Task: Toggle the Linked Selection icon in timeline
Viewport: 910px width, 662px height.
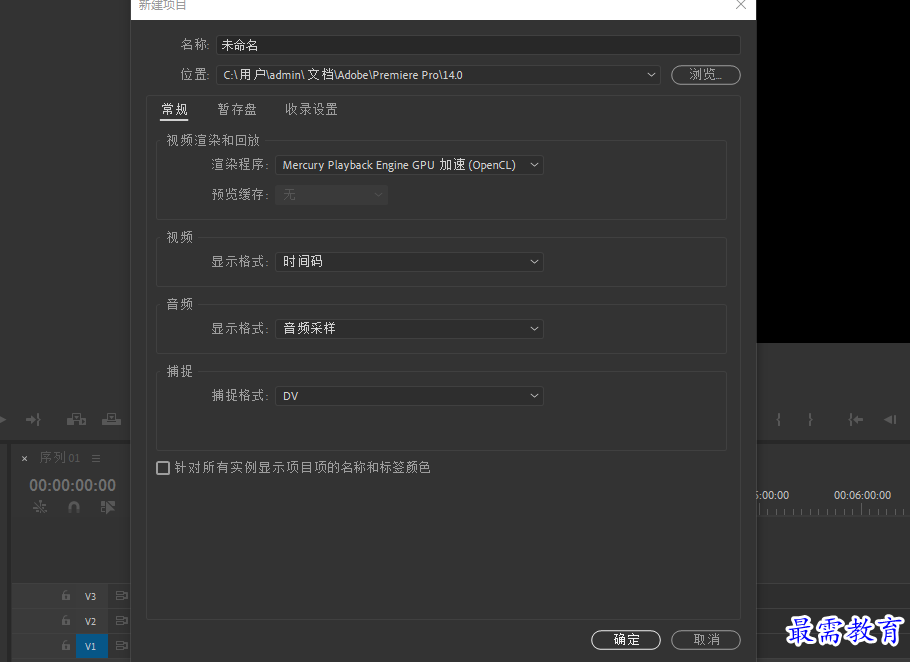Action: [107, 507]
